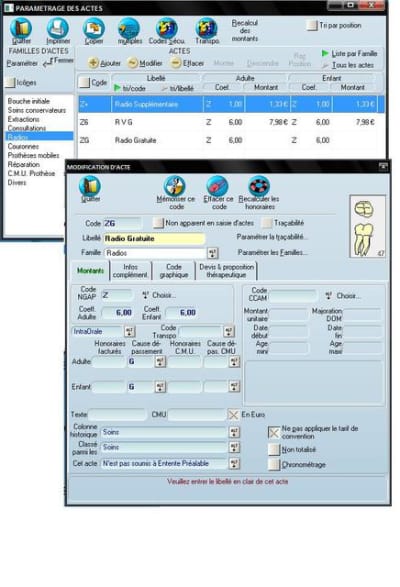
Task: Click Recalculer les honoraires icon
Action: [x=259, y=186]
